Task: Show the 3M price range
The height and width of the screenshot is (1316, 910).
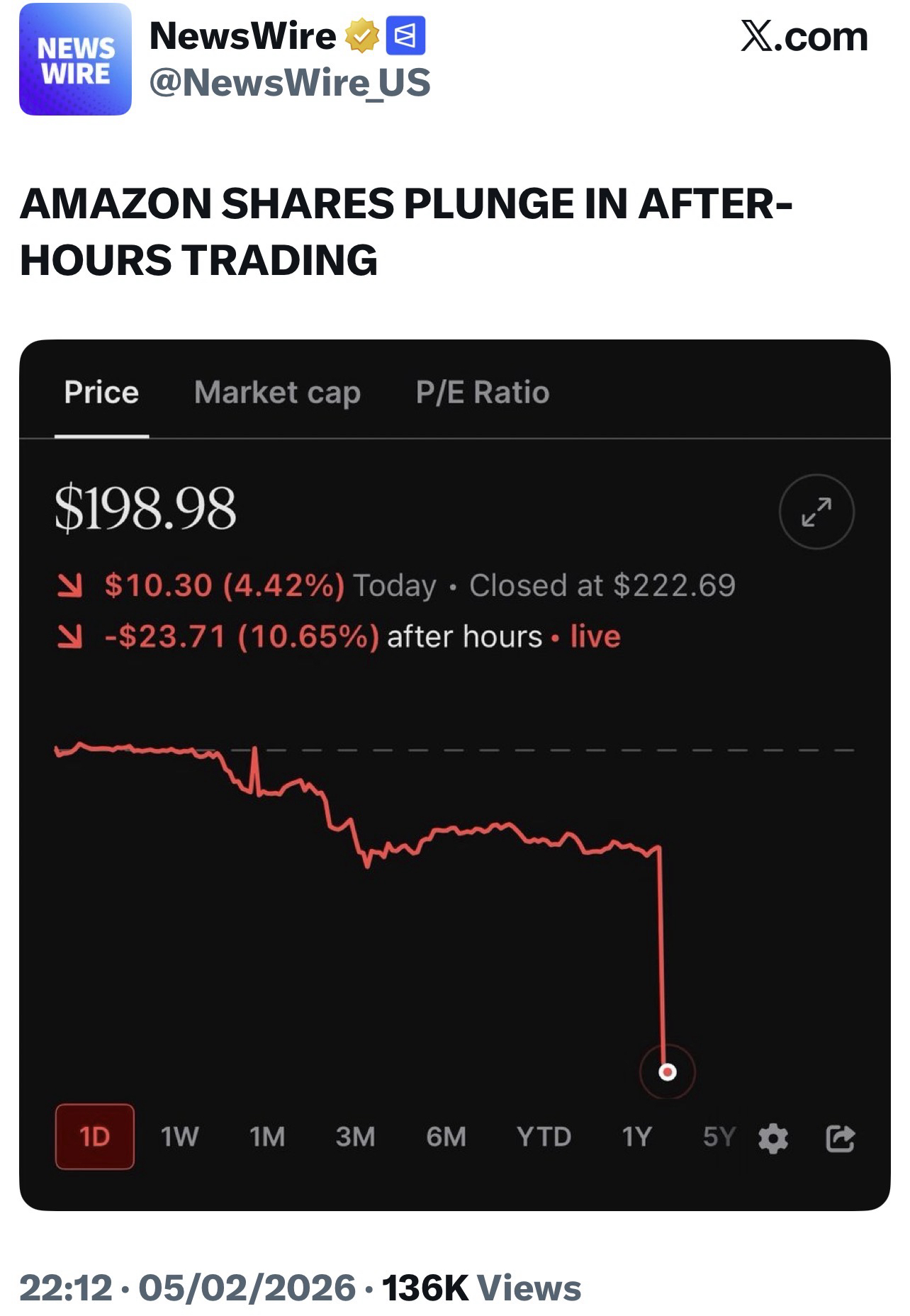Action: (355, 1137)
